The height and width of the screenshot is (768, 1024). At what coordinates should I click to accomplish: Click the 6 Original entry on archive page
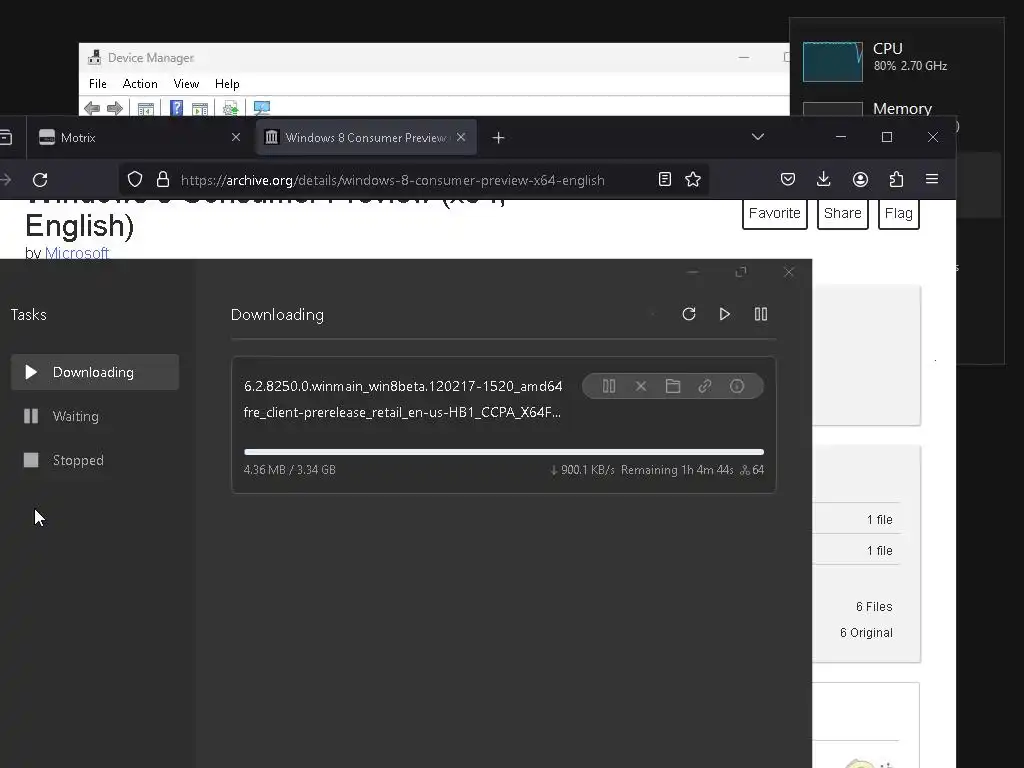[x=866, y=633]
